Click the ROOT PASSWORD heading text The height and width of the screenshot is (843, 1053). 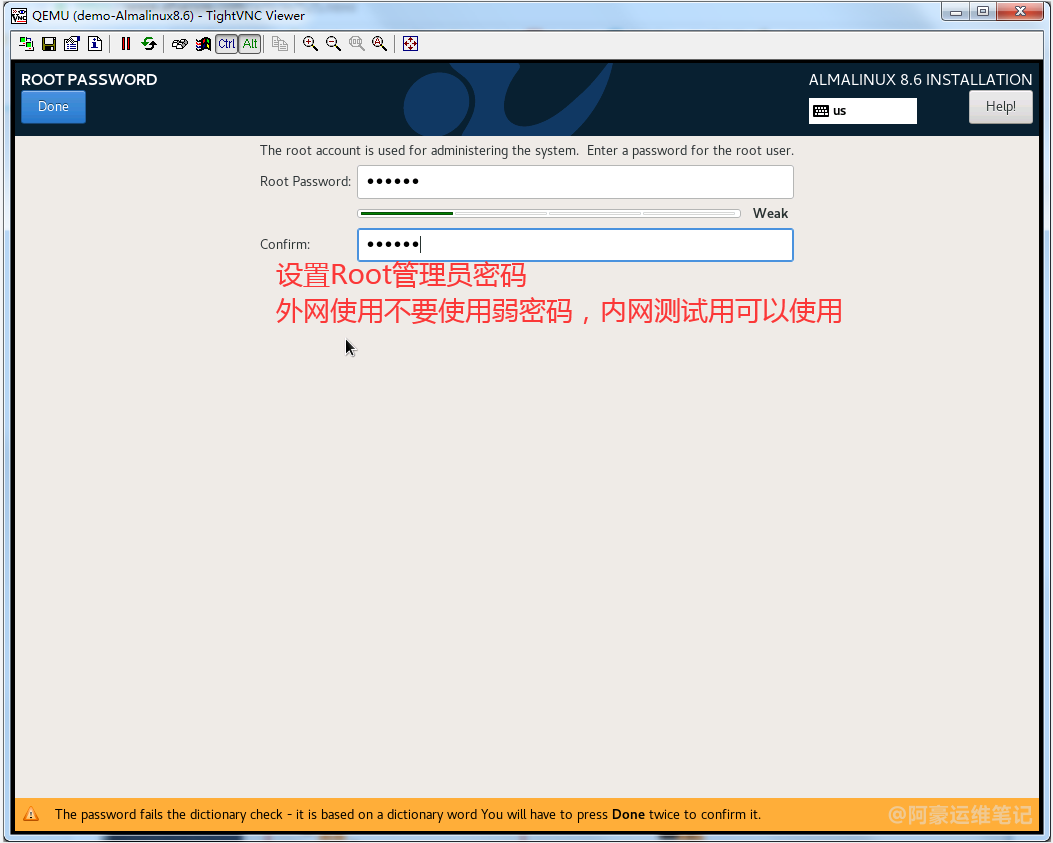(x=89, y=80)
